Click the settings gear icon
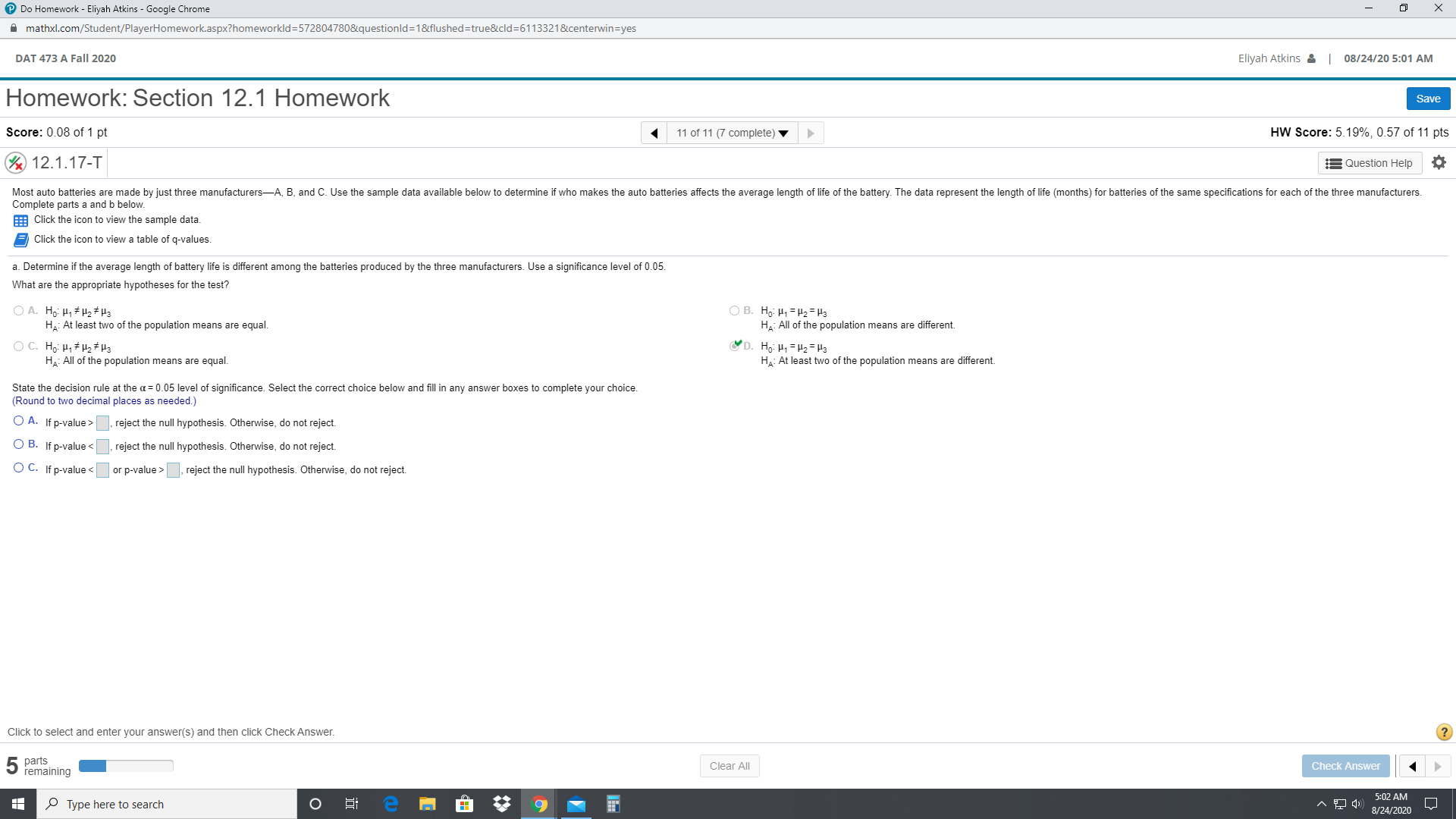 tap(1438, 162)
